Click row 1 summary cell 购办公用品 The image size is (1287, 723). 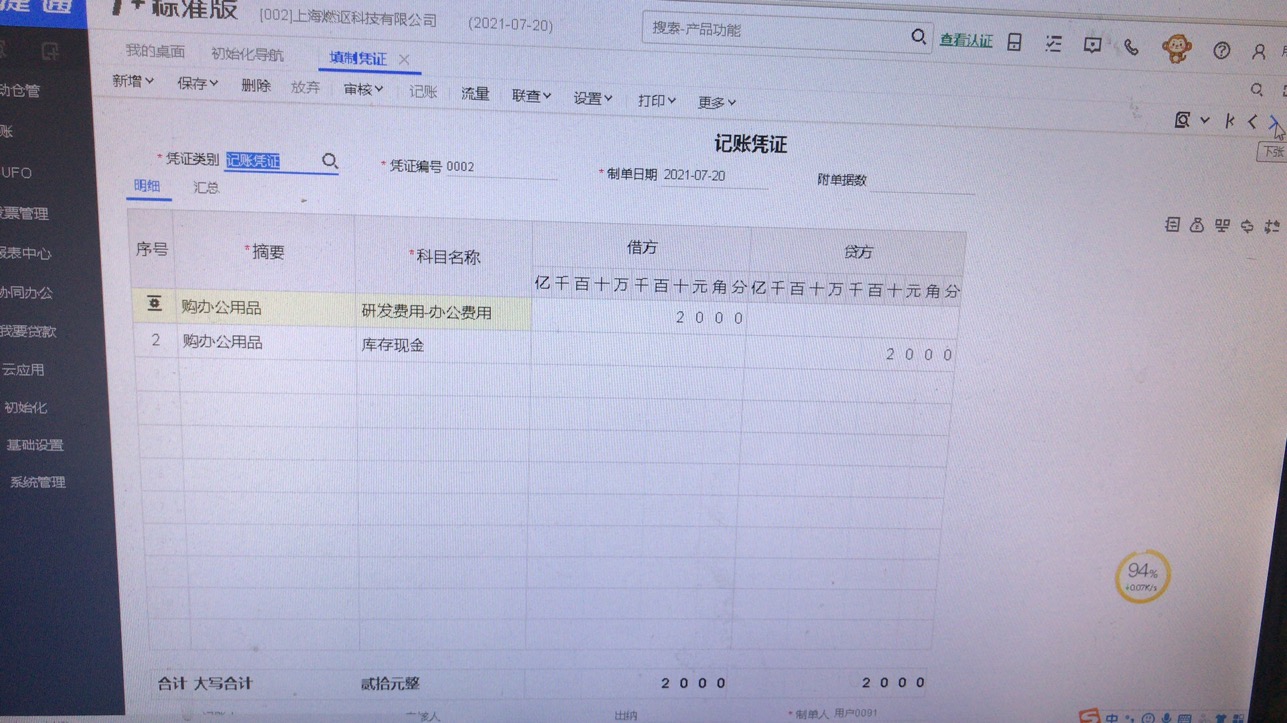coord(265,308)
